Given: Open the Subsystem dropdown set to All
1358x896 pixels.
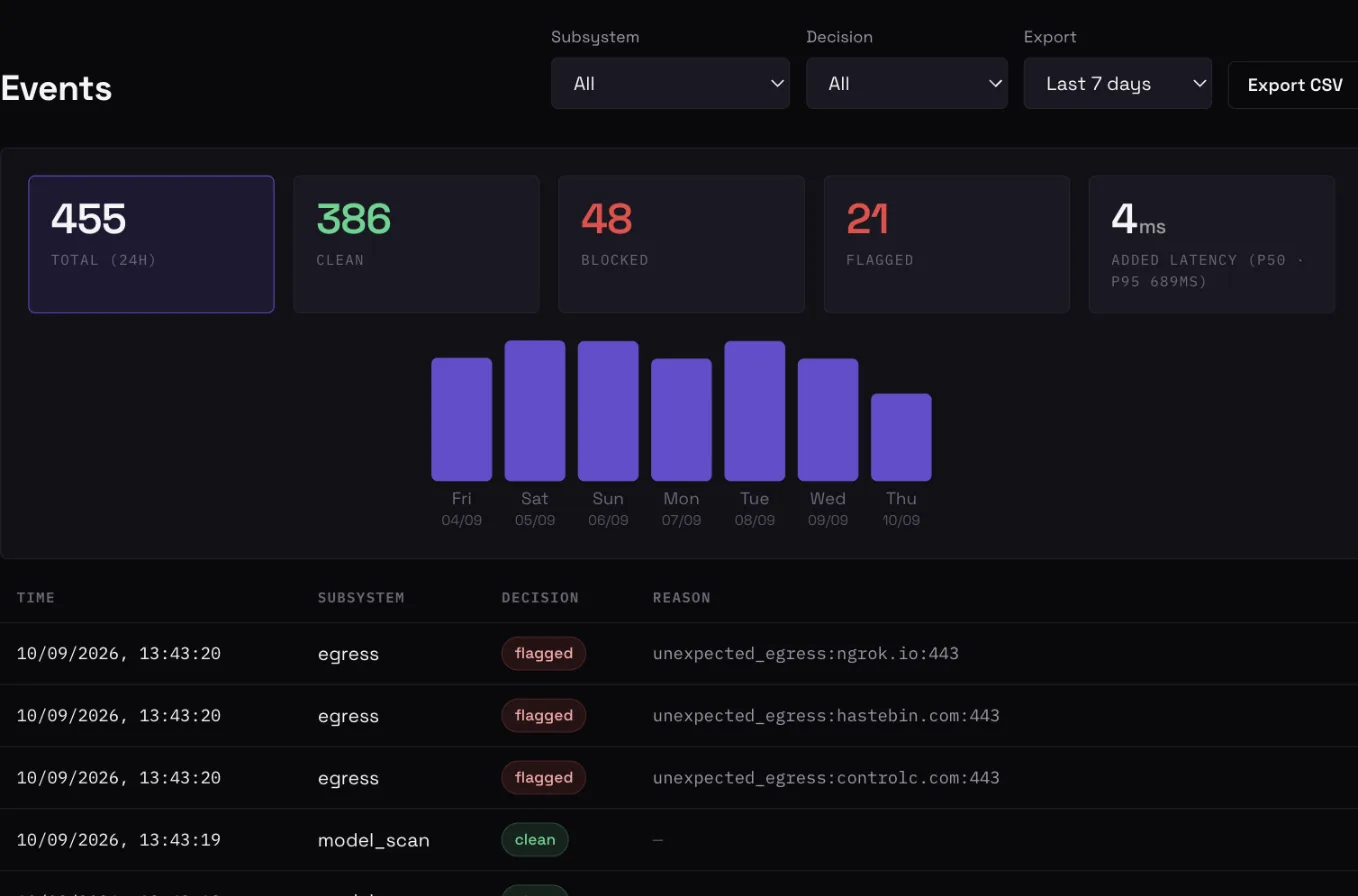Looking at the screenshot, I should (x=670, y=83).
